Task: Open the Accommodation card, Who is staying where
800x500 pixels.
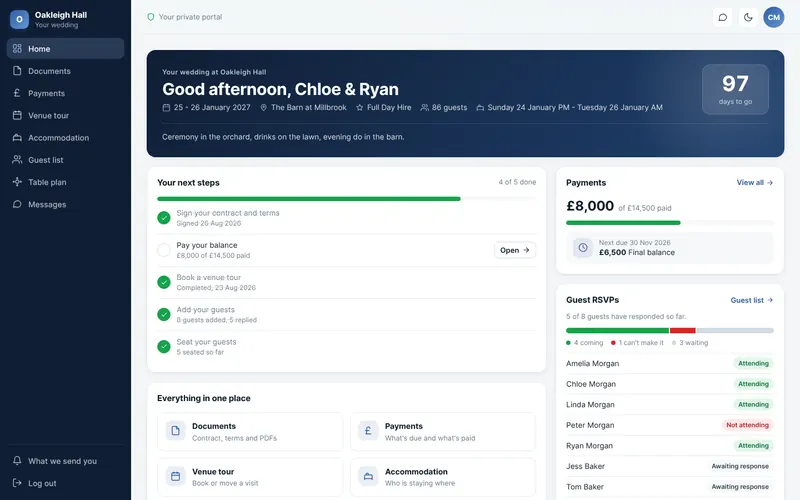Action: (x=443, y=477)
